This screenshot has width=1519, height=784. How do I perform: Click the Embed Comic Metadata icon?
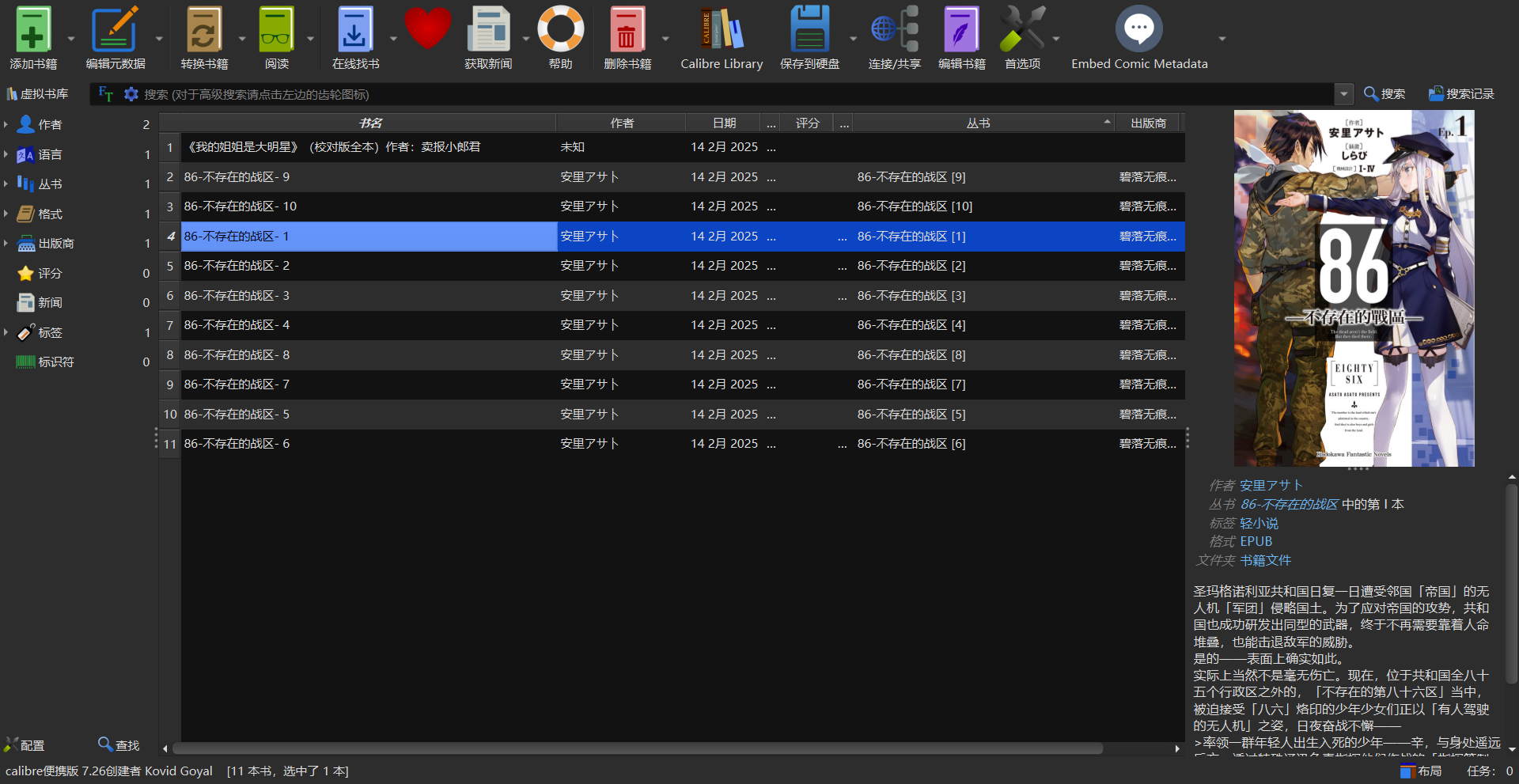(1139, 30)
